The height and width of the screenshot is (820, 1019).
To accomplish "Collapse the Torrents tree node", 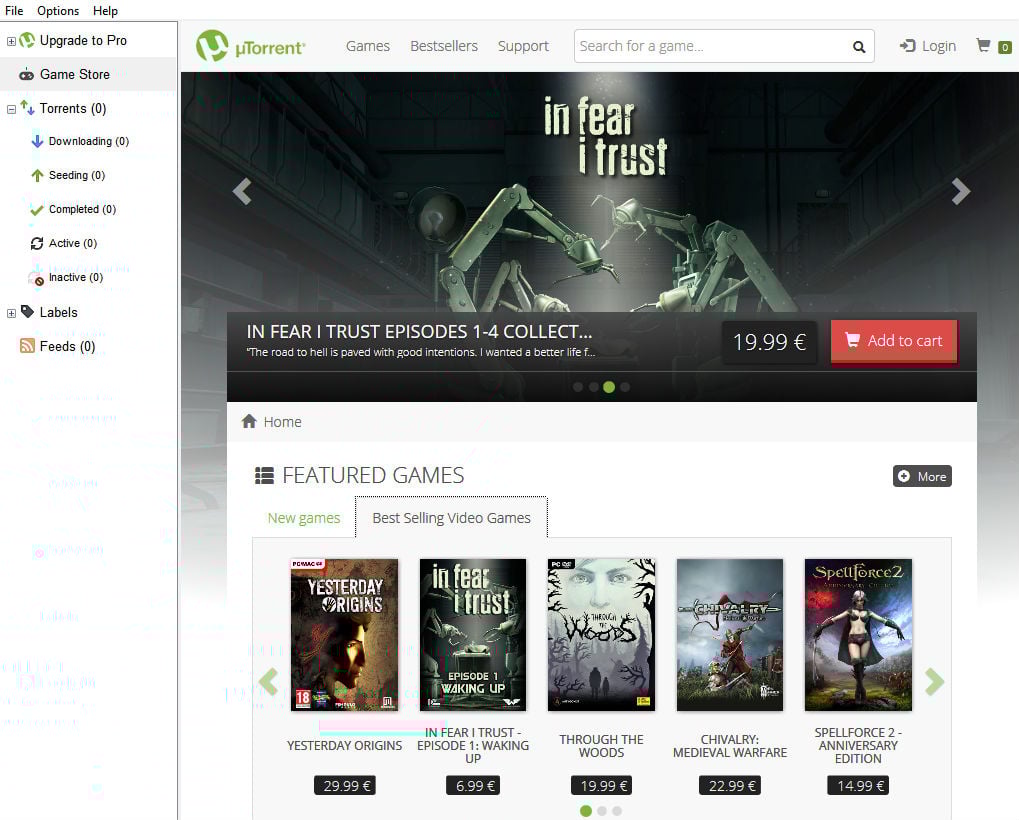I will pos(11,109).
